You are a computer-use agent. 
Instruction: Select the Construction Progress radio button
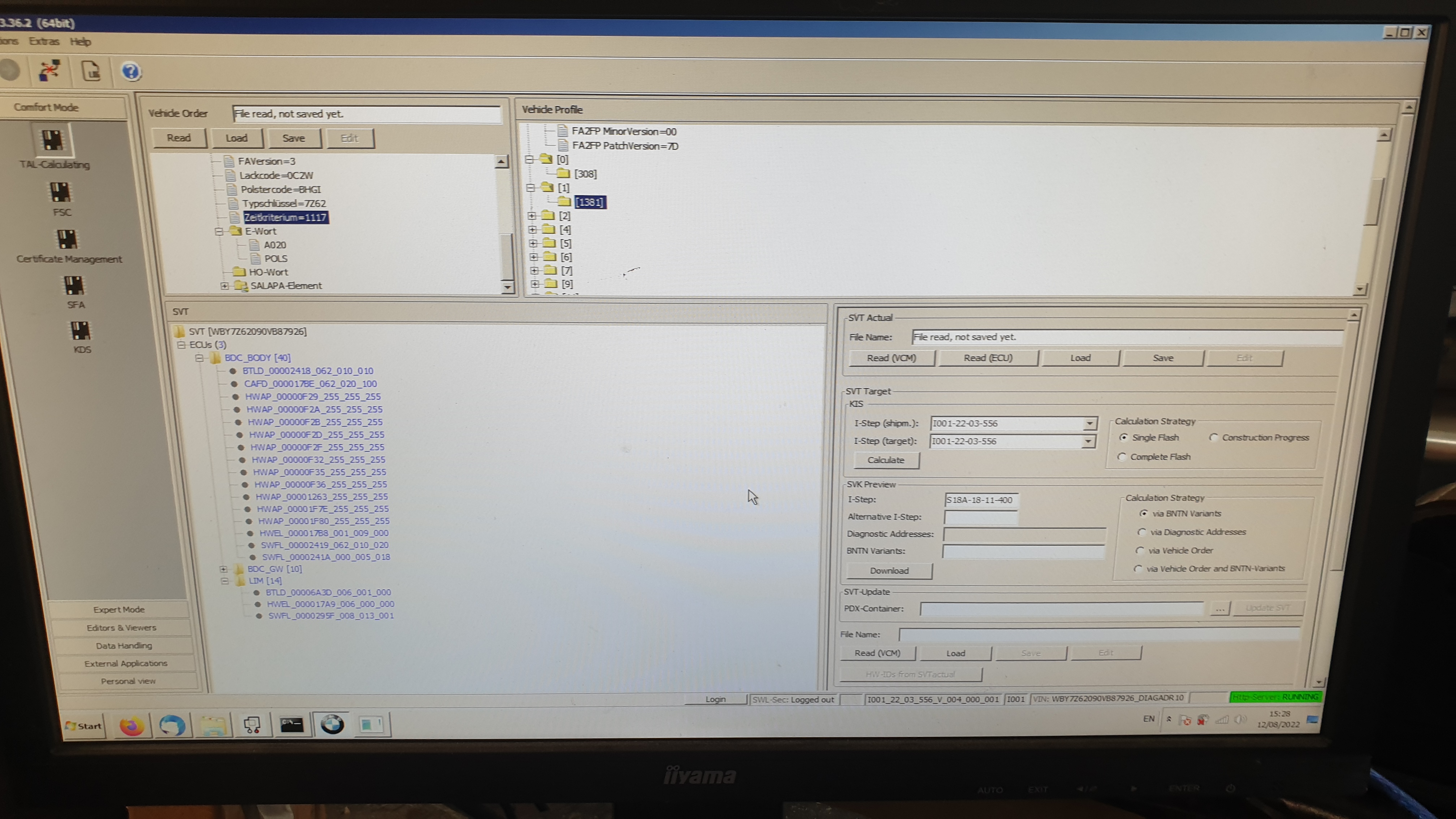[x=1213, y=437]
